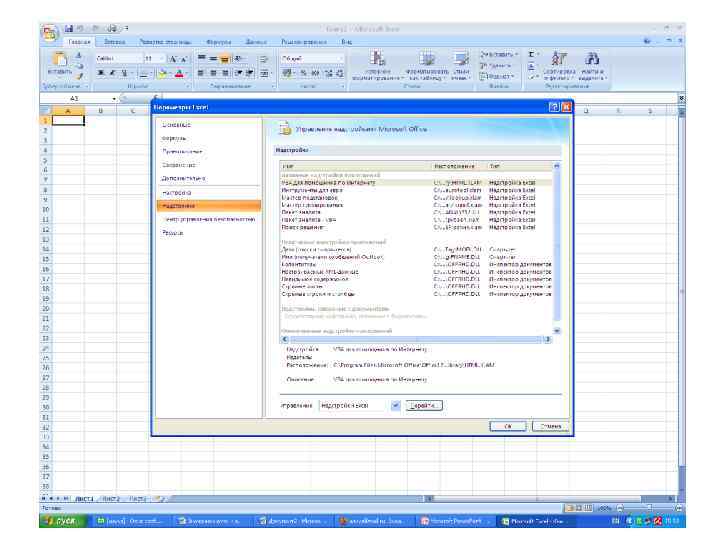Open the Format (Формат) cells dropdown
720x540 pixels.
click(x=497, y=77)
